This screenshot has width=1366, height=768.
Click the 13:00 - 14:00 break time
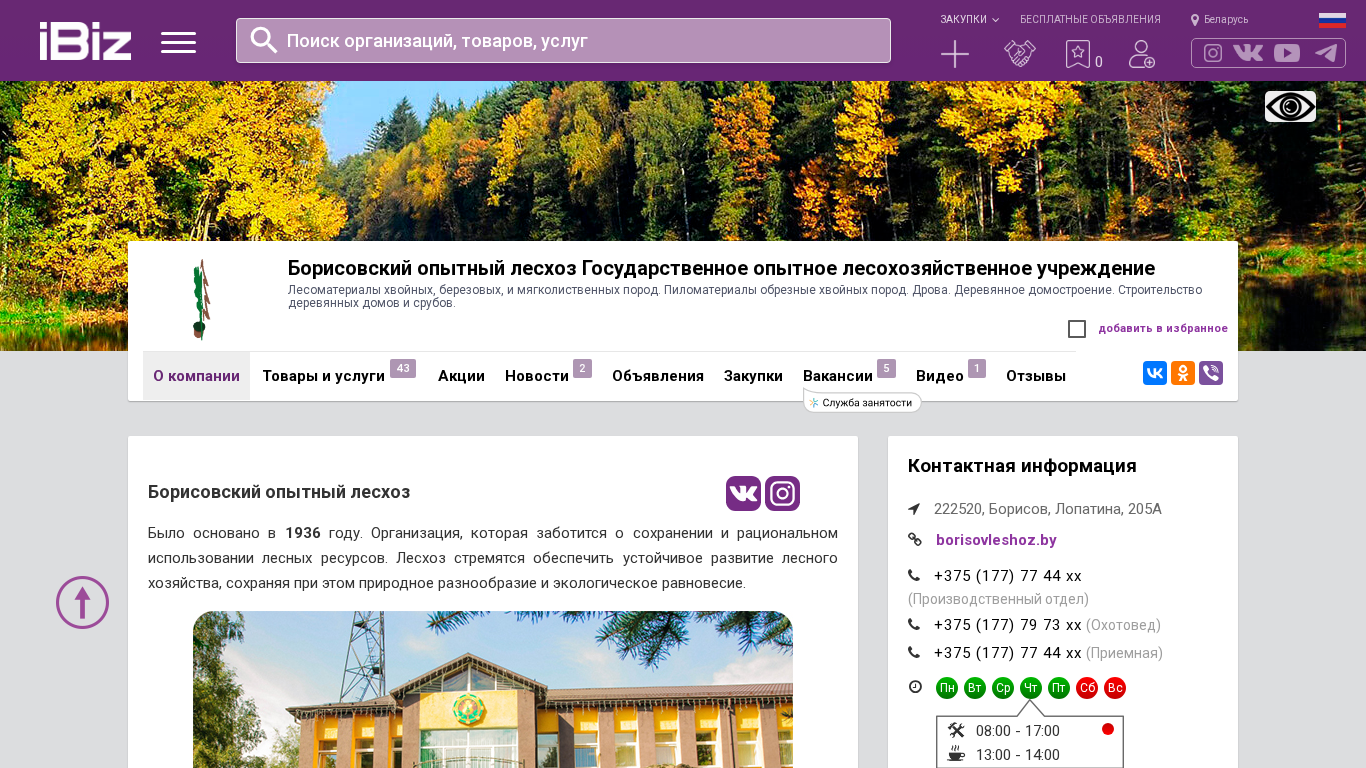[1018, 755]
